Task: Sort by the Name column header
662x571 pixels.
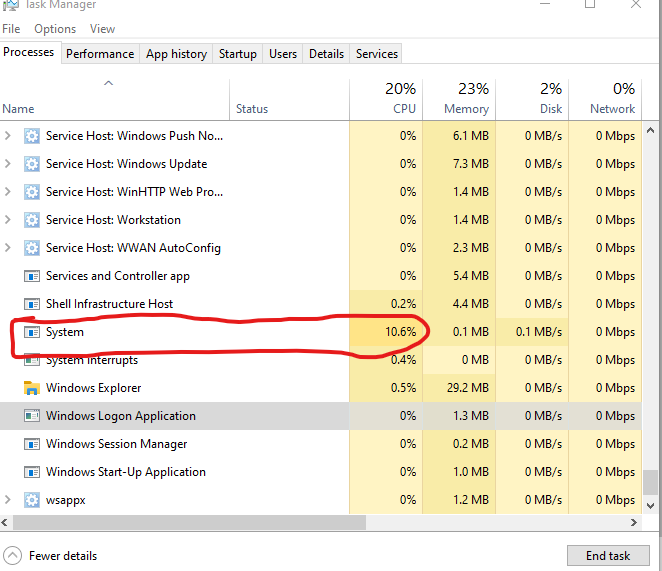Action: pos(114,100)
